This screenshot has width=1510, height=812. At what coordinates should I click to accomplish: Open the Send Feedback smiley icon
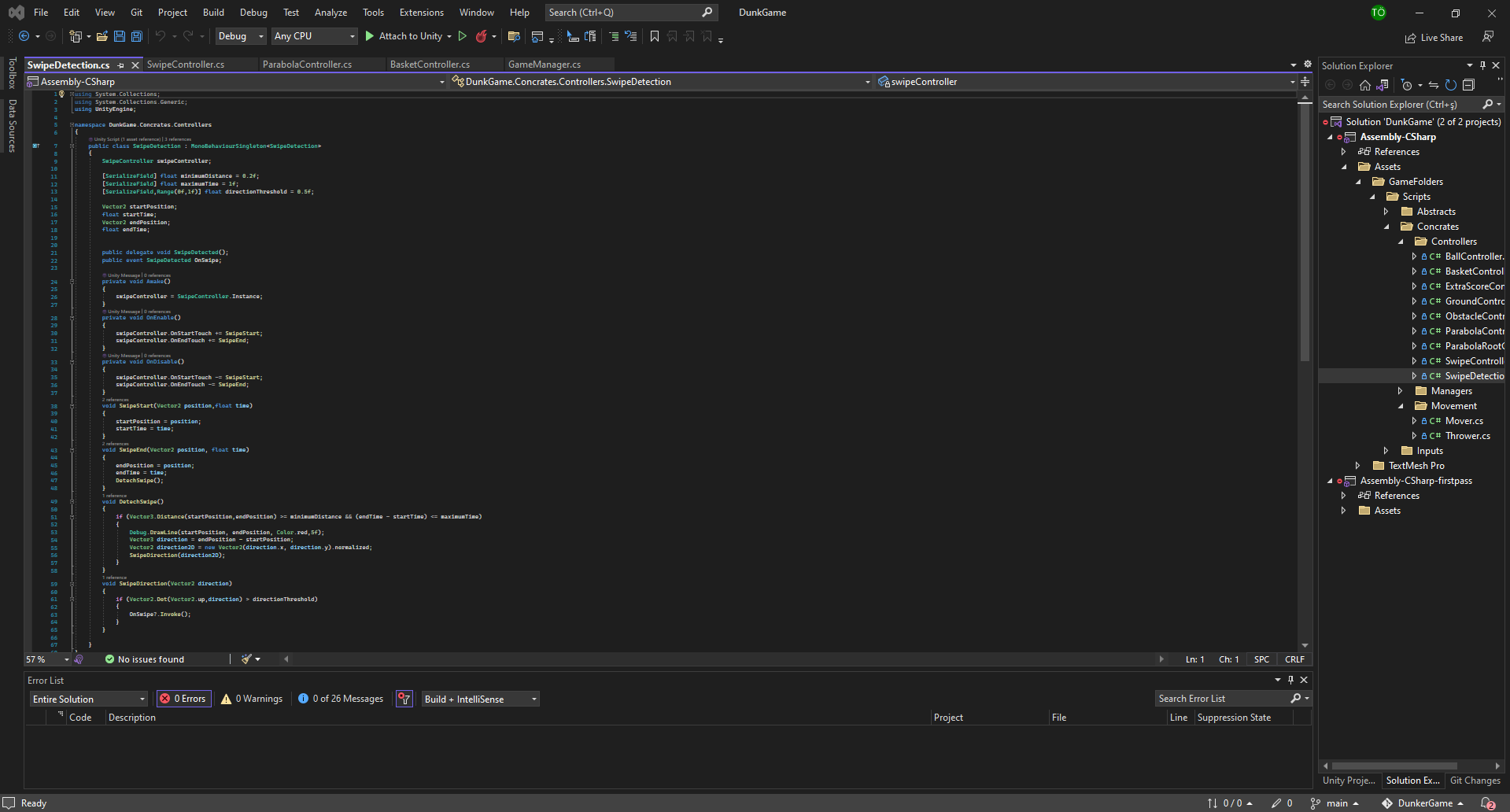coord(1488,36)
